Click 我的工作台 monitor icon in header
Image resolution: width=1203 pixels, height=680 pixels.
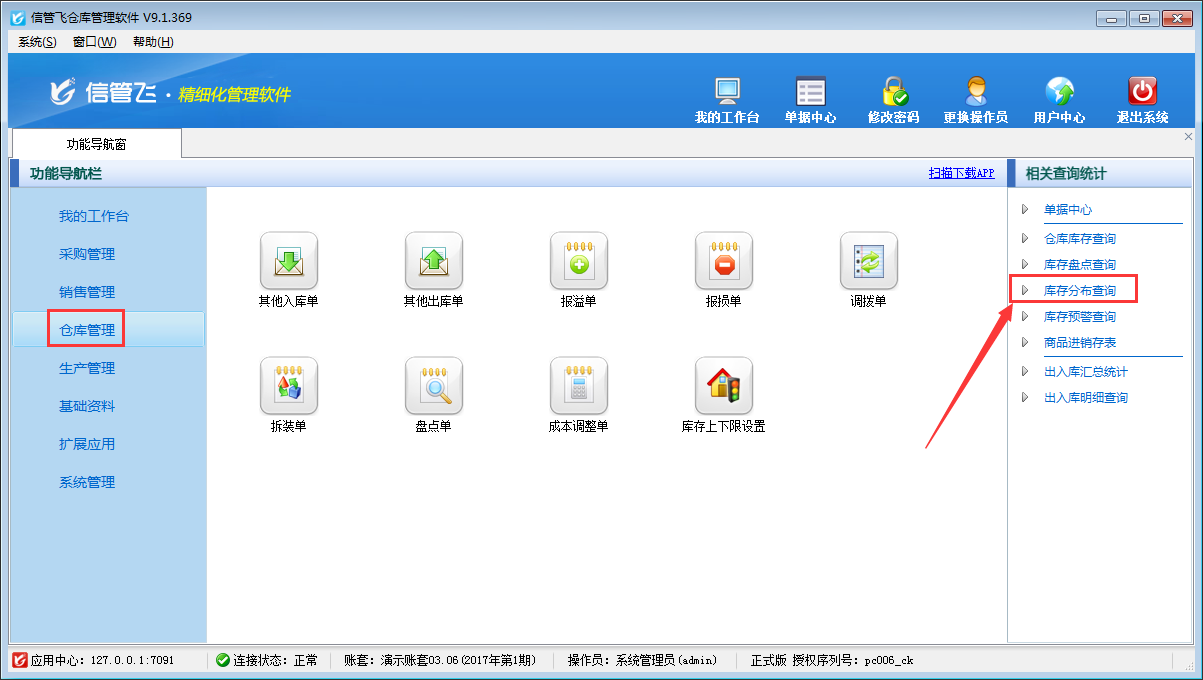727,92
